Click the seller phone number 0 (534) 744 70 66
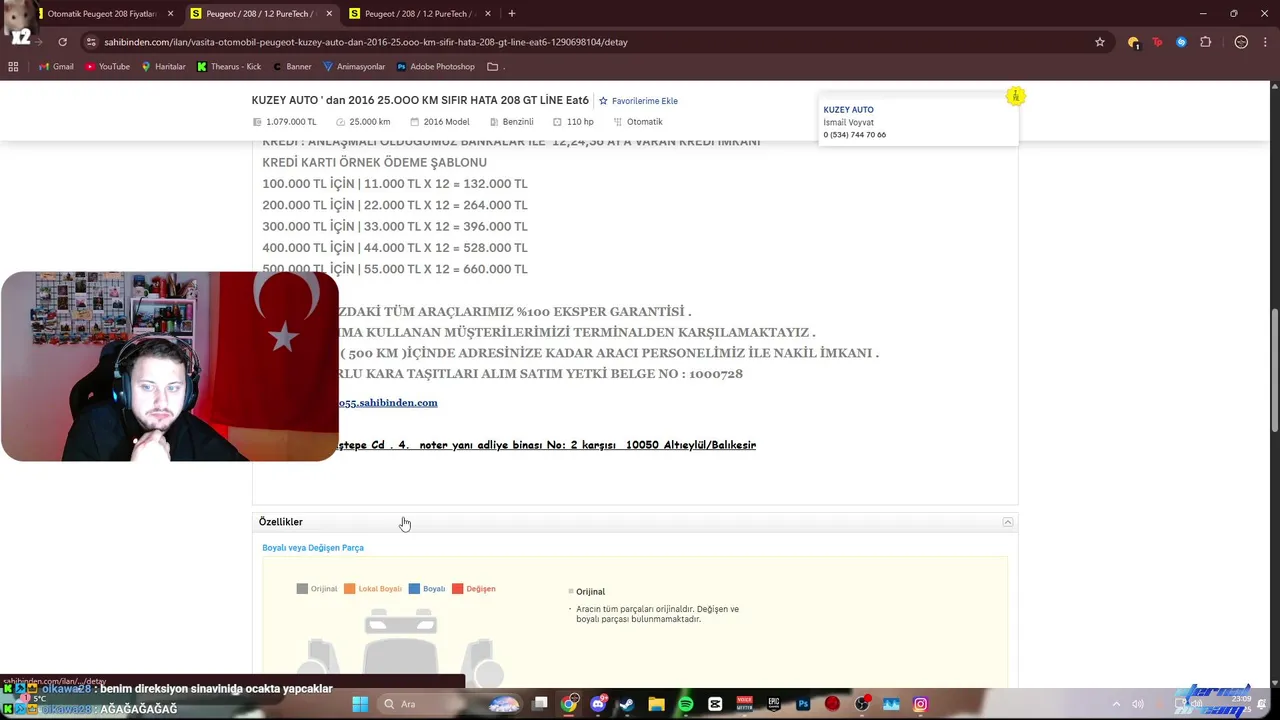The height and width of the screenshot is (720, 1280). pos(855,135)
